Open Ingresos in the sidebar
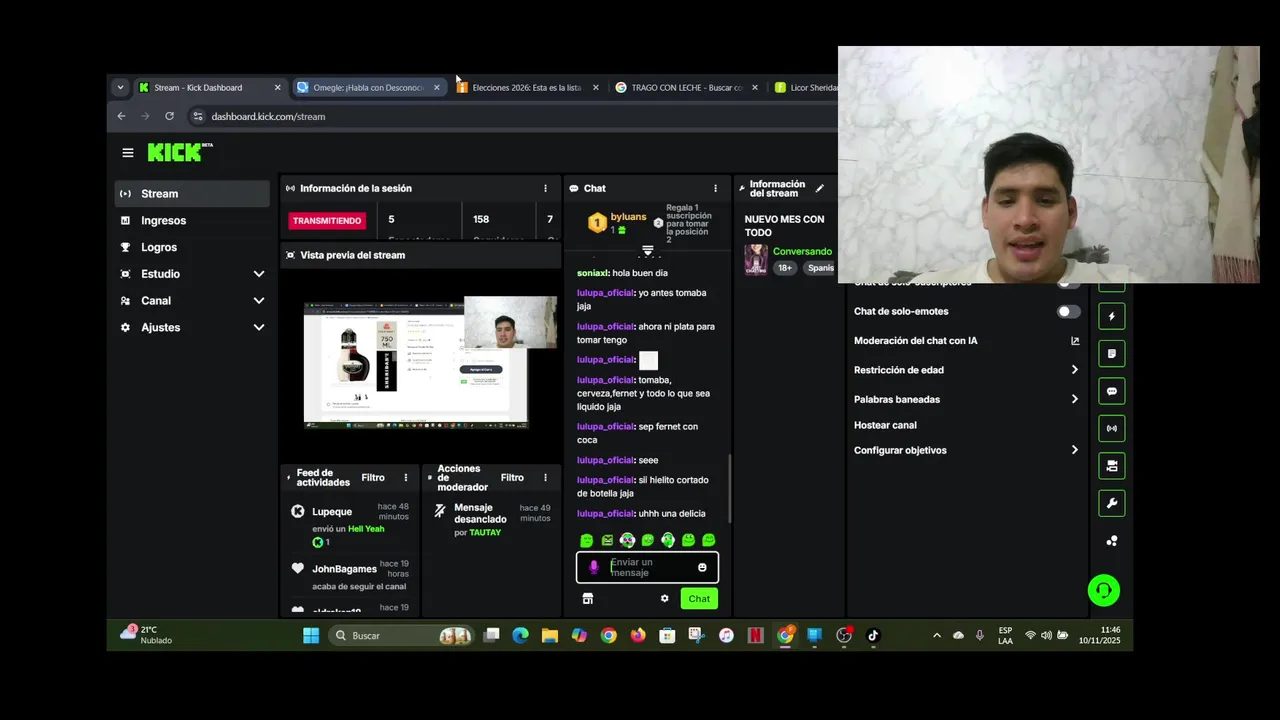The height and width of the screenshot is (720, 1280). pyautogui.click(x=193, y=220)
